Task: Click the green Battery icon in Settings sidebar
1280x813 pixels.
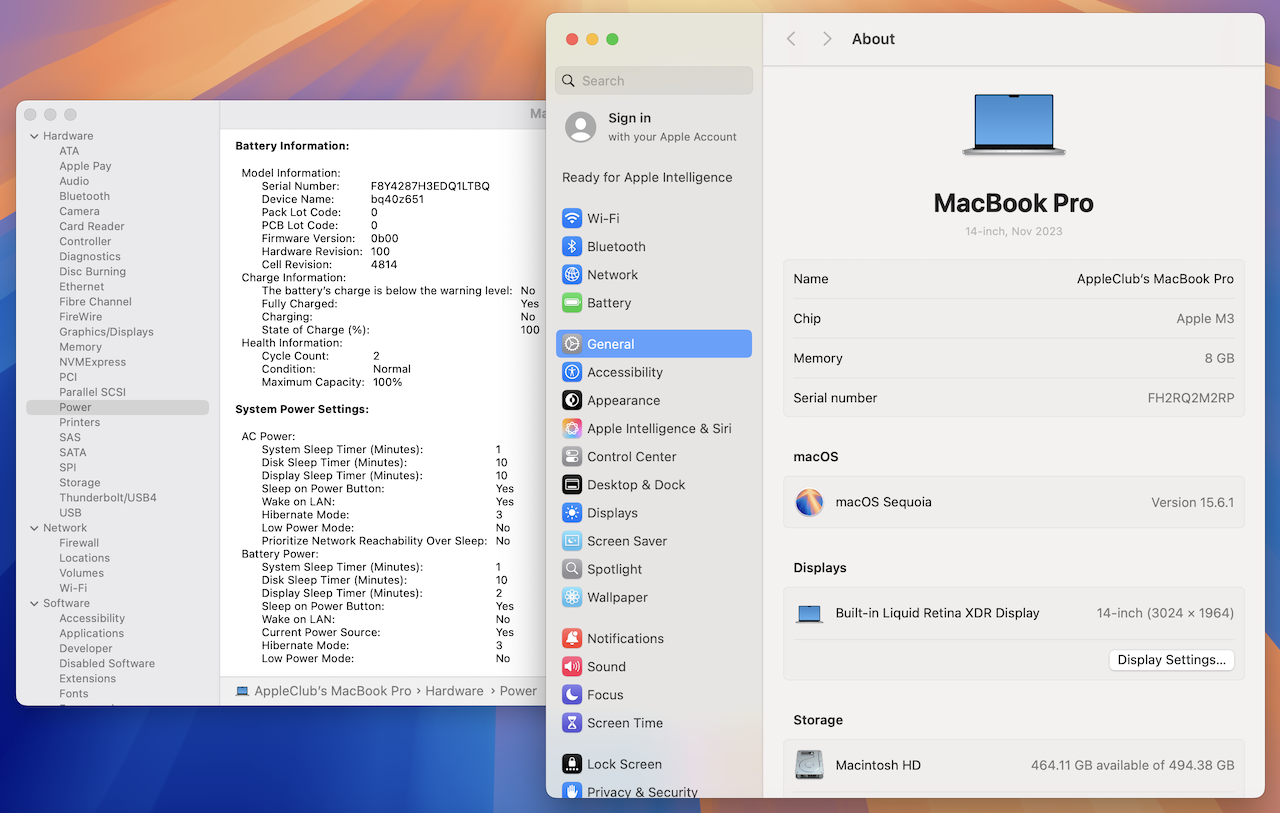Action: tap(572, 302)
